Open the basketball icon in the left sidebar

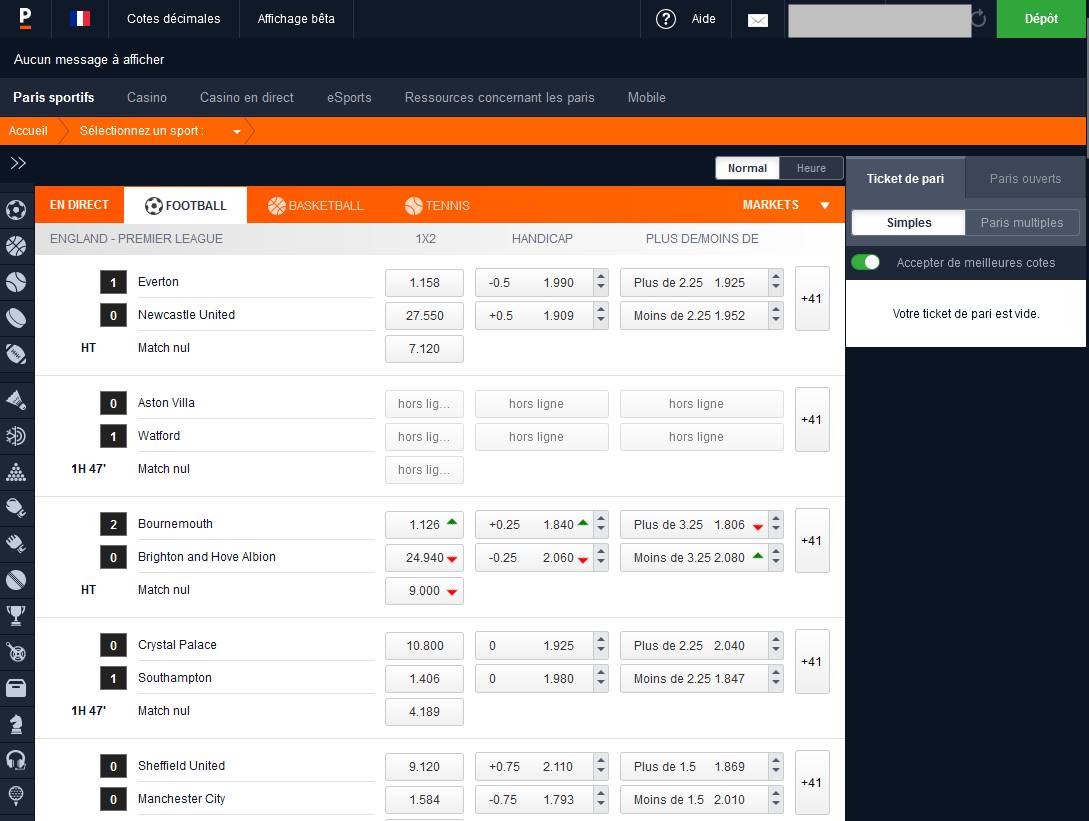(16, 246)
